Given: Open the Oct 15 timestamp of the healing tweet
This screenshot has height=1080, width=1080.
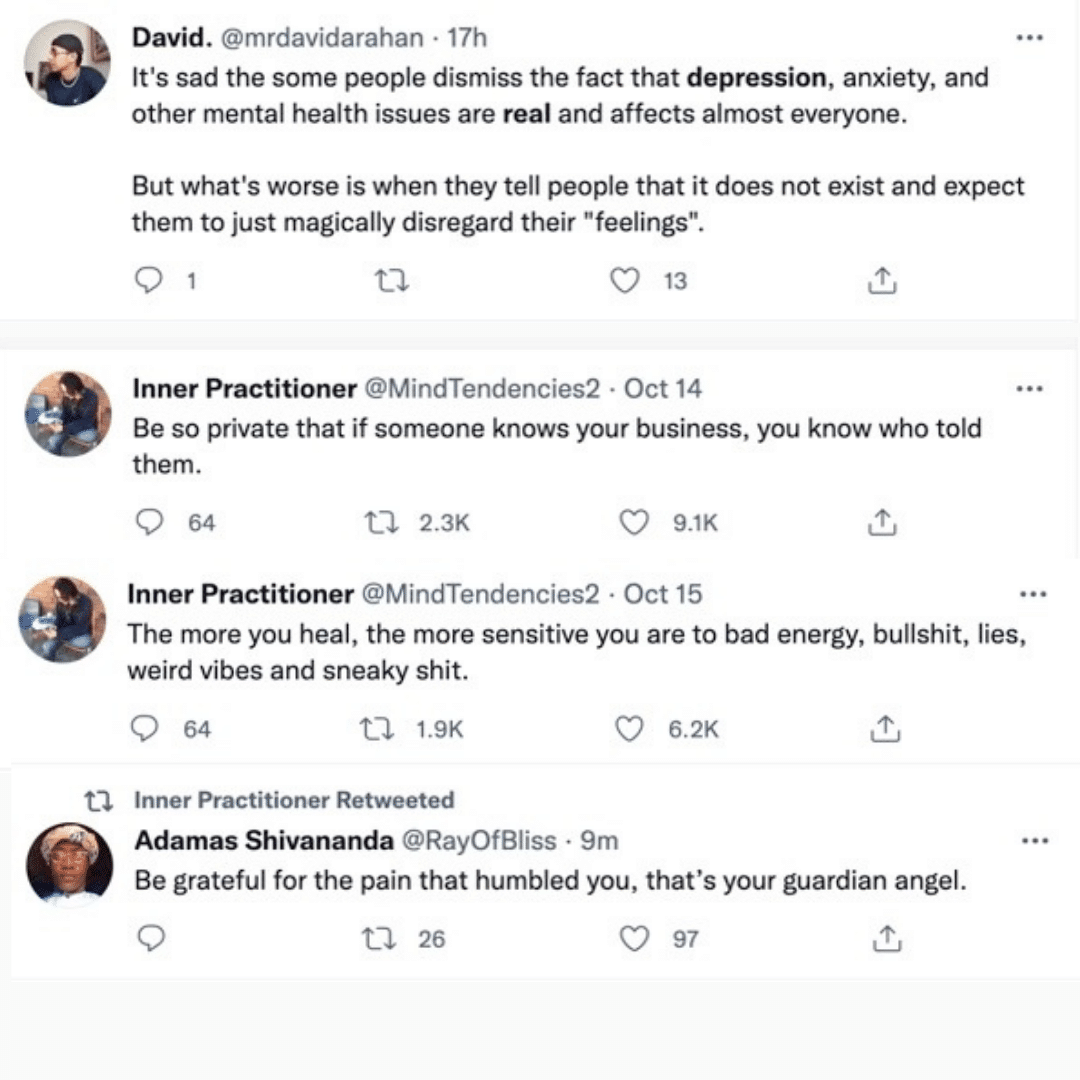Looking at the screenshot, I should coord(662,594).
